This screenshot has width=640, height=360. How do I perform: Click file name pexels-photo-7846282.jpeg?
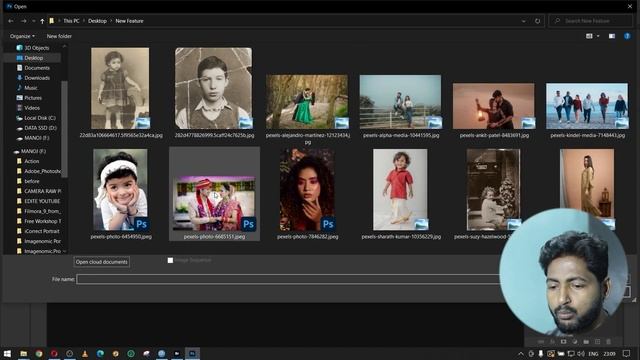pos(307,237)
